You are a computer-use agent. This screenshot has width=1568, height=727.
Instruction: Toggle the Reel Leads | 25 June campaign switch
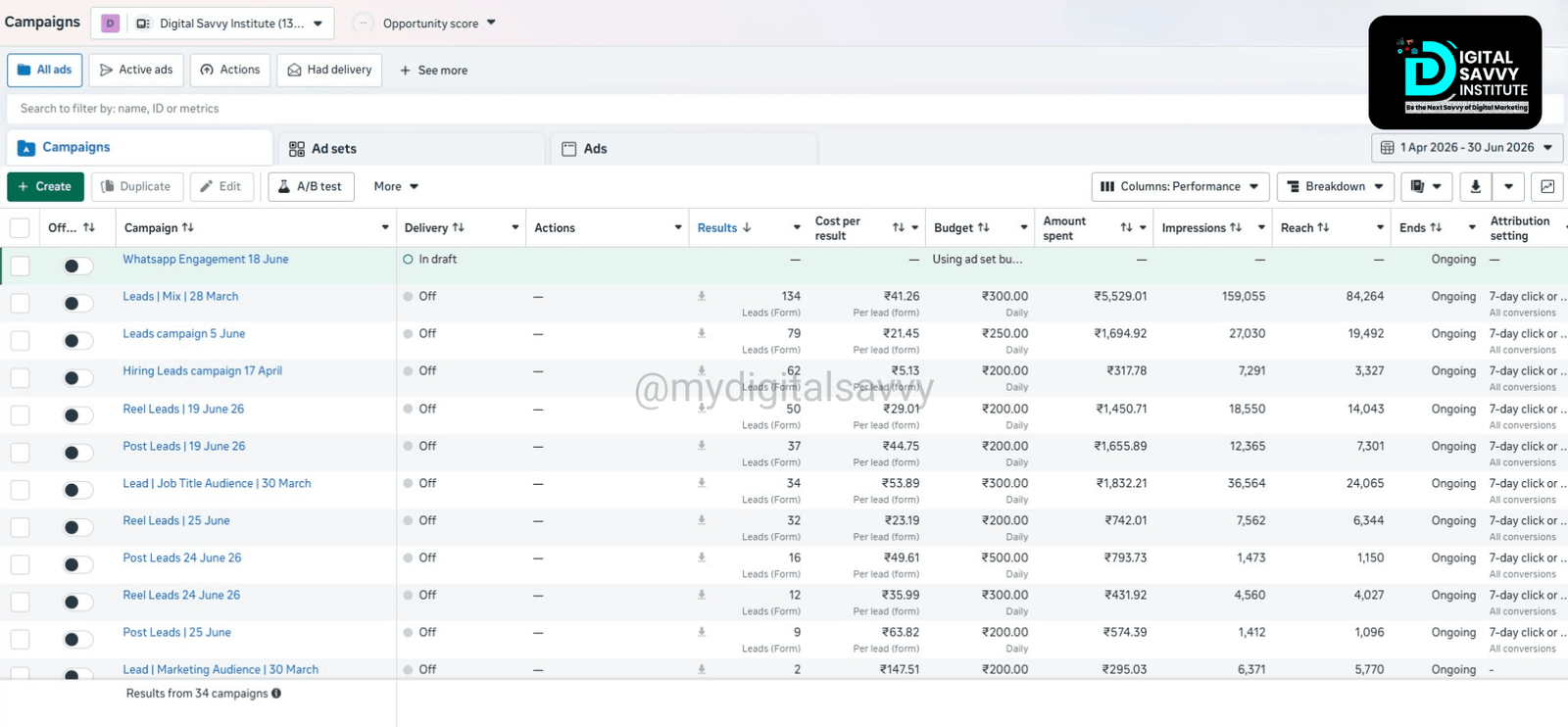(76, 528)
